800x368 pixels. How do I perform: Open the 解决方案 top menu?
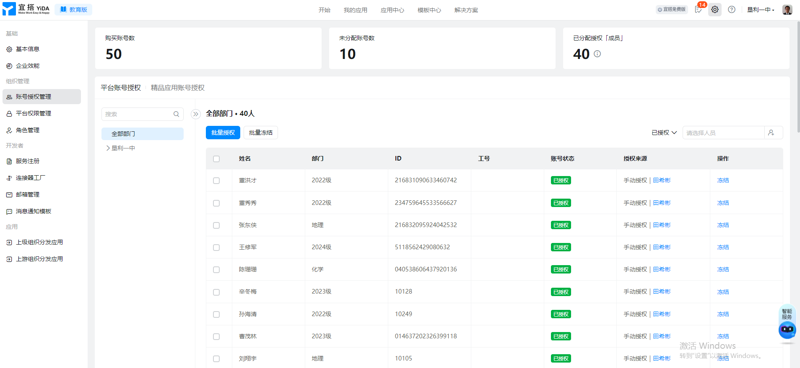[466, 10]
